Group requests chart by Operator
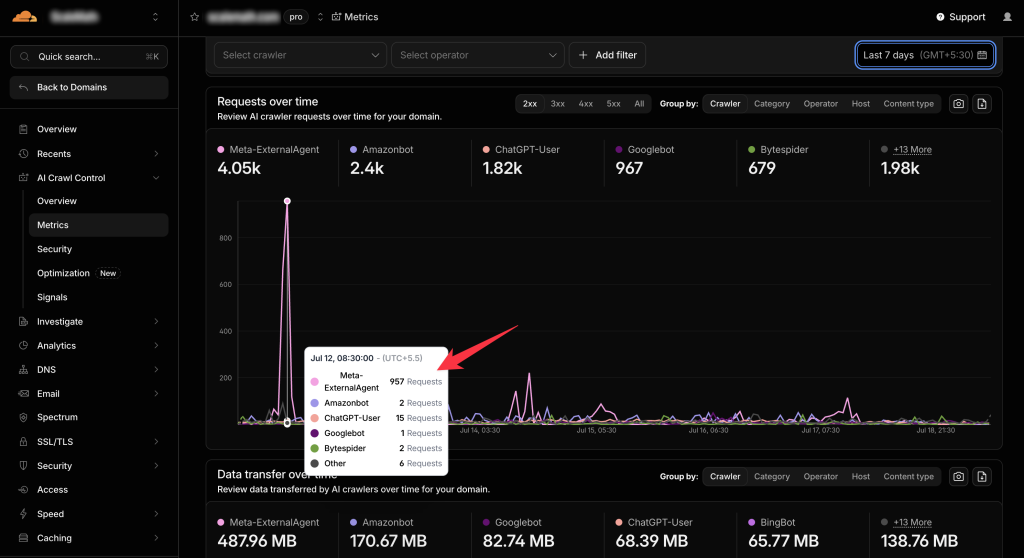Viewport: 1024px width, 558px height. pyautogui.click(x=821, y=104)
